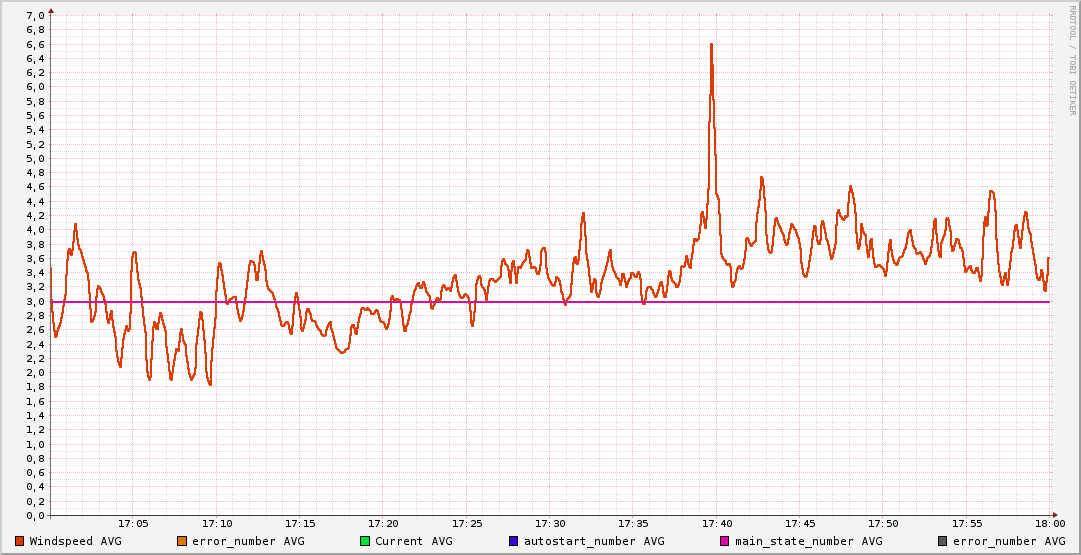This screenshot has height=555, width=1081.
Task: Select the autostart_number AVG legend label
Action: pos(594,541)
